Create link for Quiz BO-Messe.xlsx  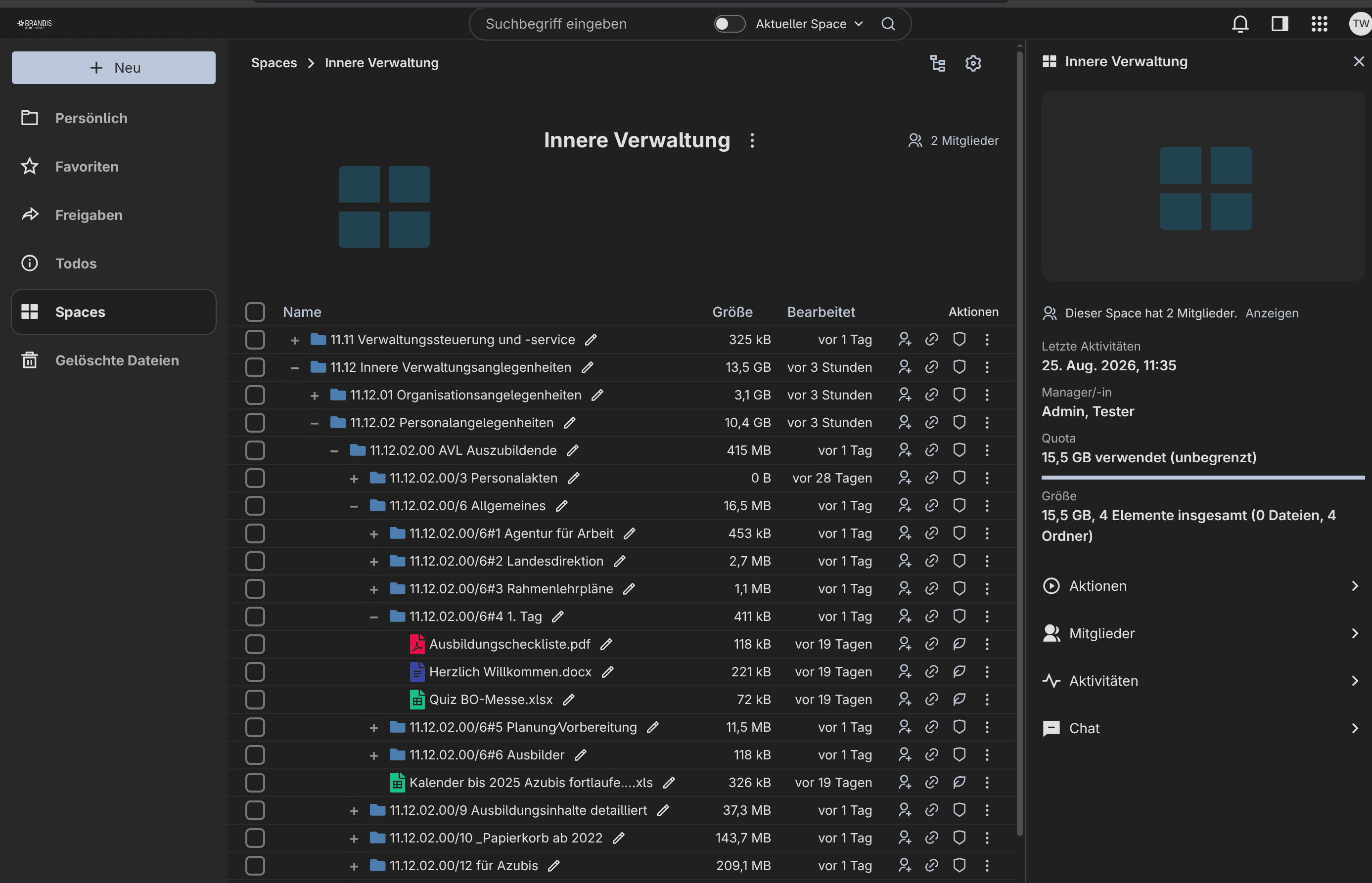pyautogui.click(x=931, y=699)
